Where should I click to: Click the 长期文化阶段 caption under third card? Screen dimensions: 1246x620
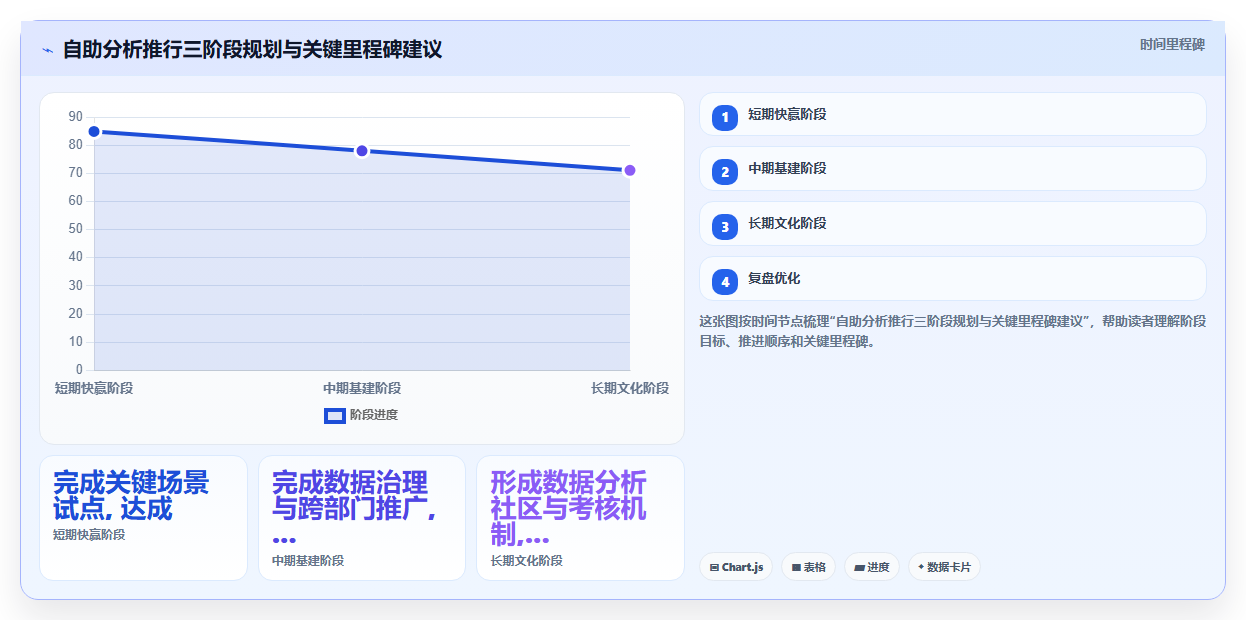[x=527, y=561]
